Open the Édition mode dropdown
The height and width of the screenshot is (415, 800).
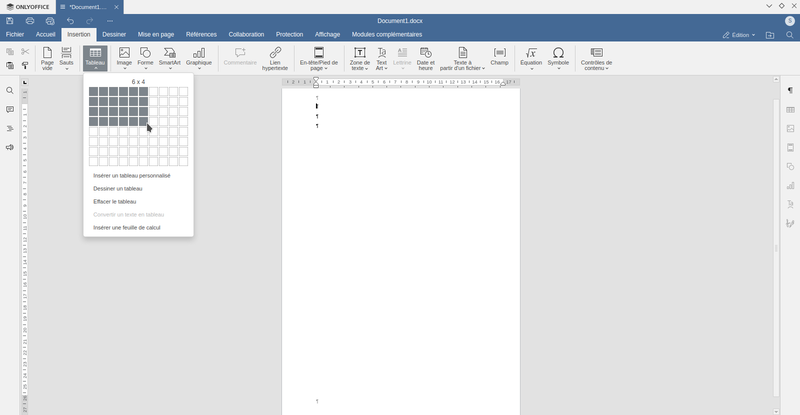point(740,34)
